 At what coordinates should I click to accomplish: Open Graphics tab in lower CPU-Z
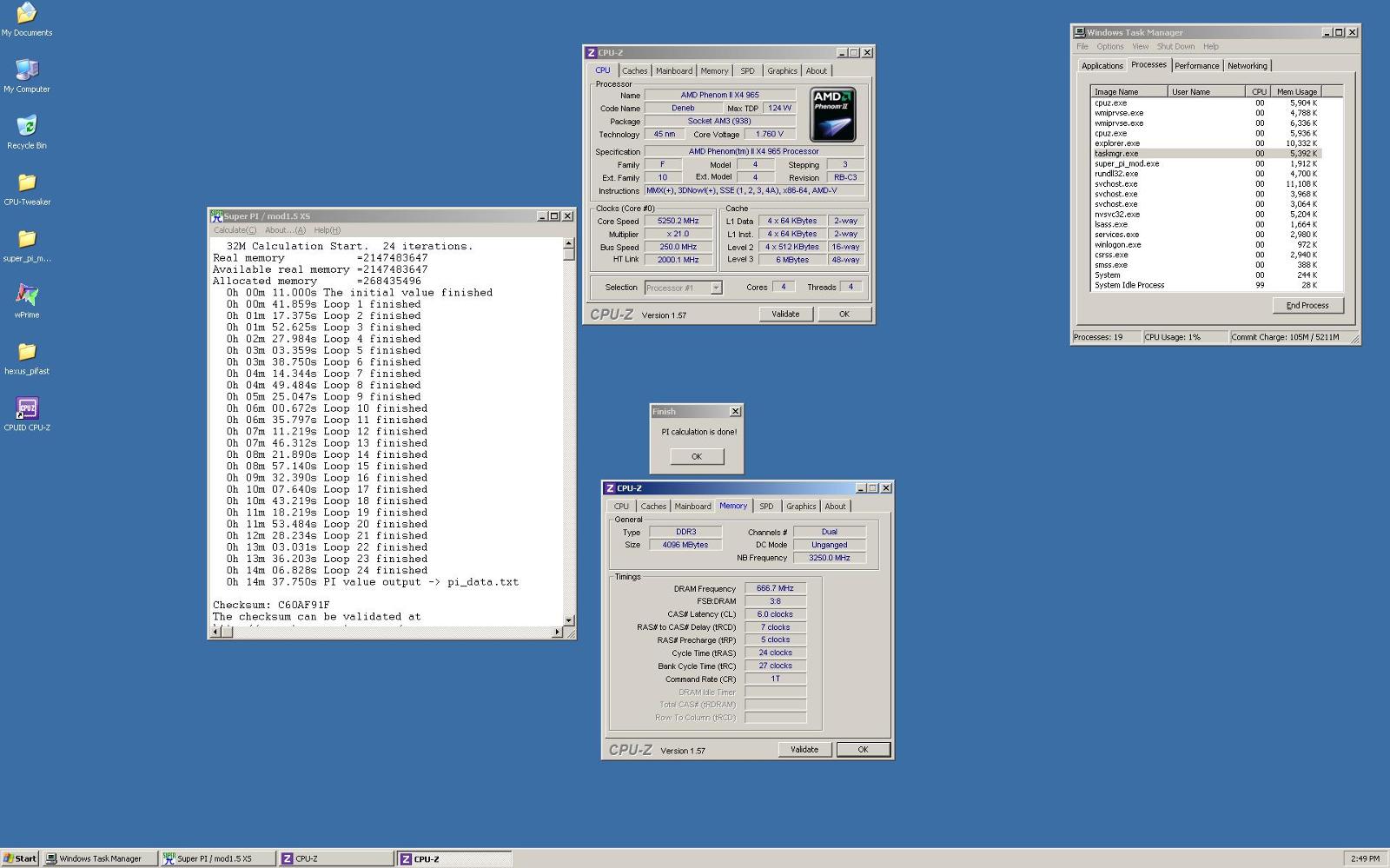[801, 507]
